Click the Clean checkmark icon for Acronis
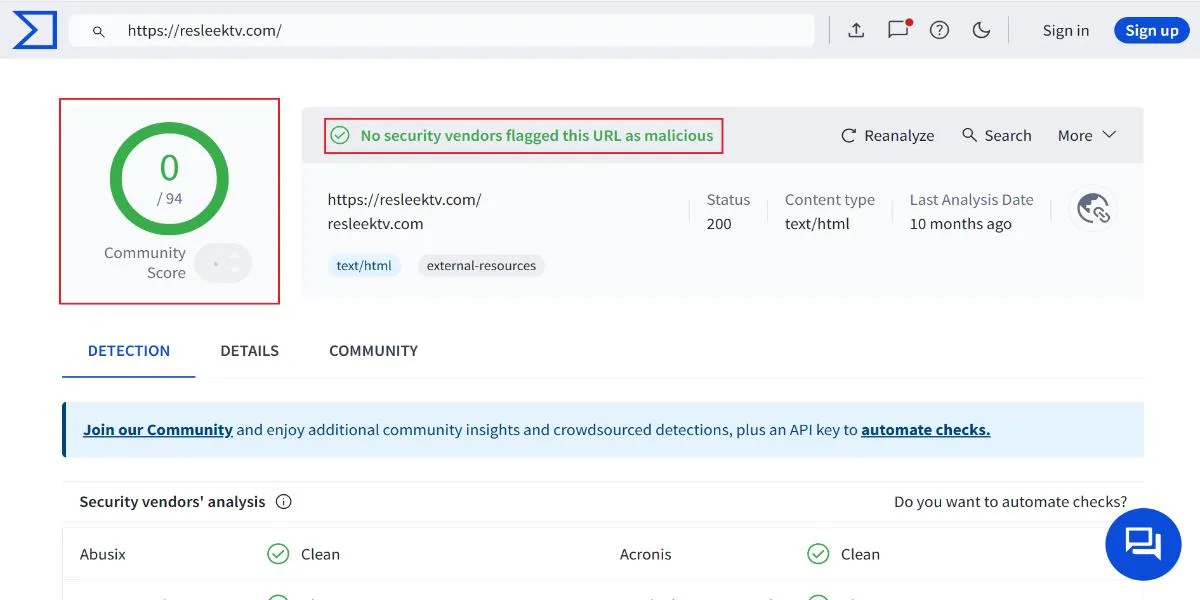The height and width of the screenshot is (600, 1200). click(818, 554)
